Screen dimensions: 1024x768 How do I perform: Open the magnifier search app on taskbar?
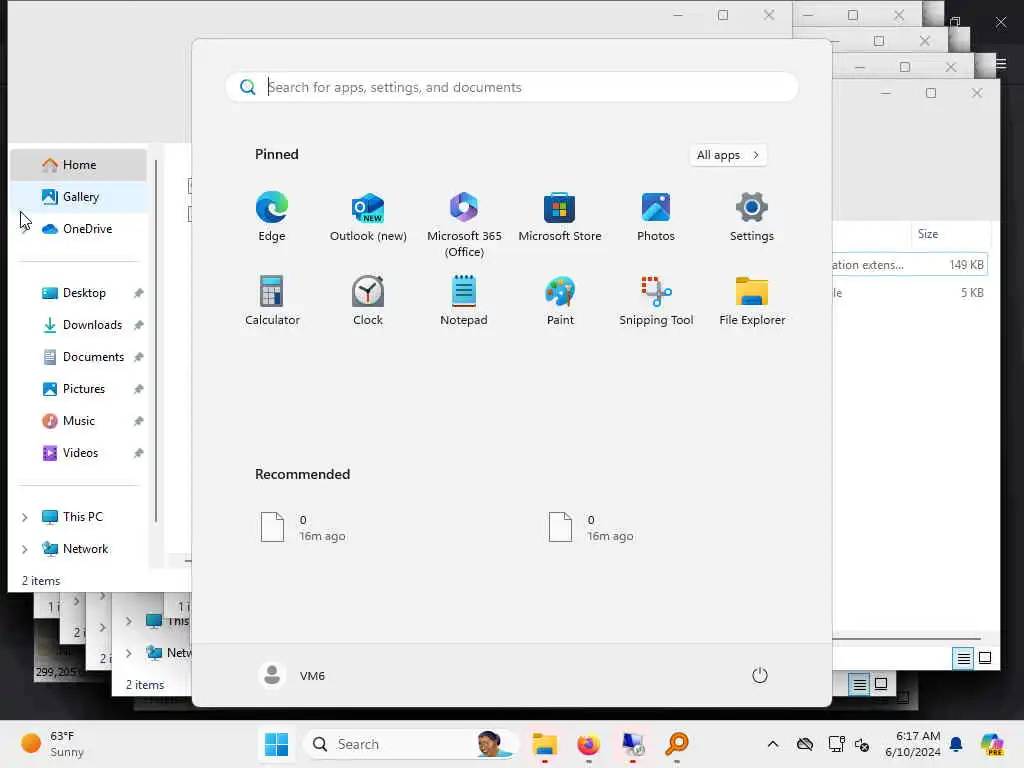point(677,744)
